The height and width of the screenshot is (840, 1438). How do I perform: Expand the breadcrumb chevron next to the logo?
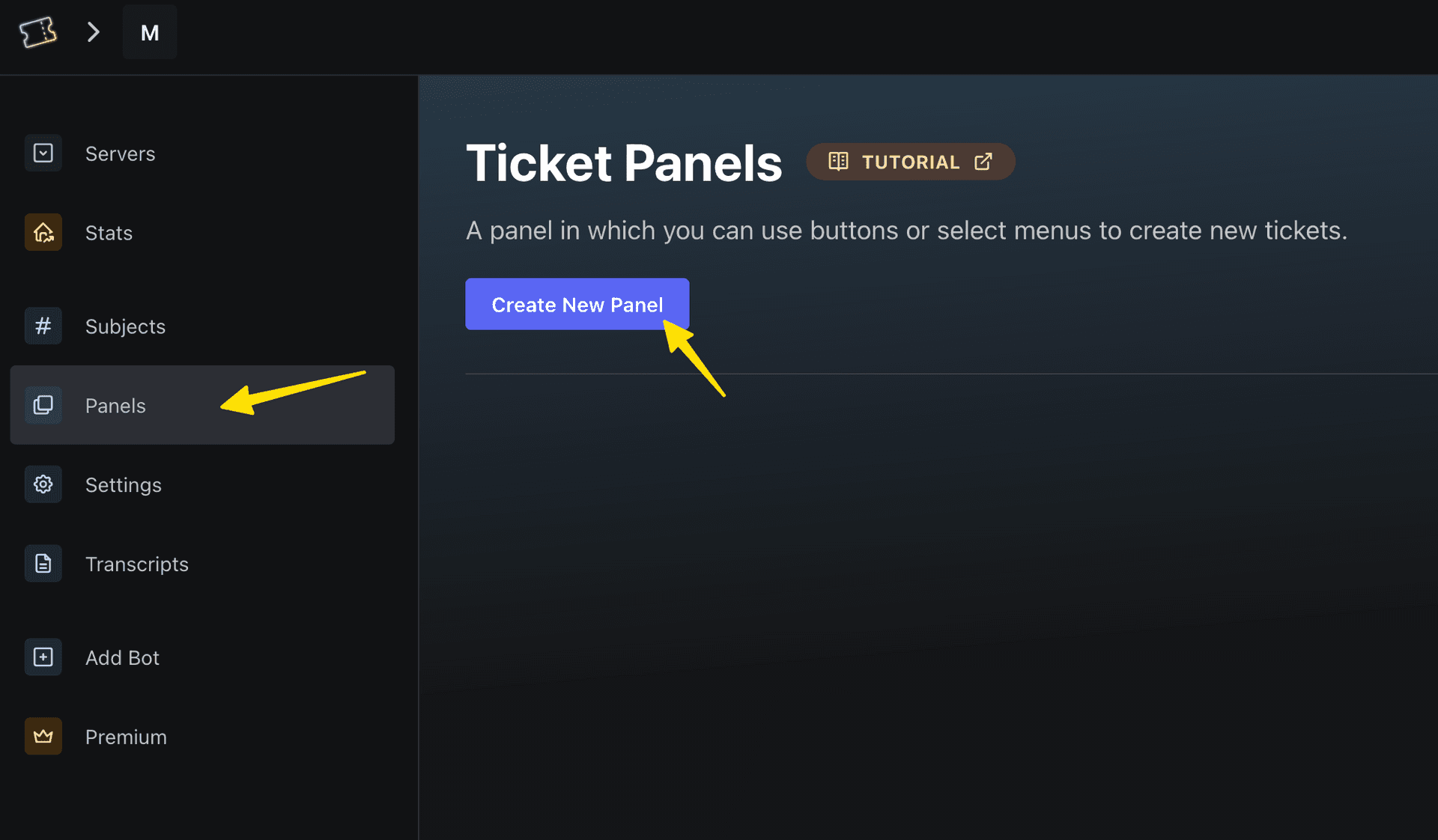[93, 31]
